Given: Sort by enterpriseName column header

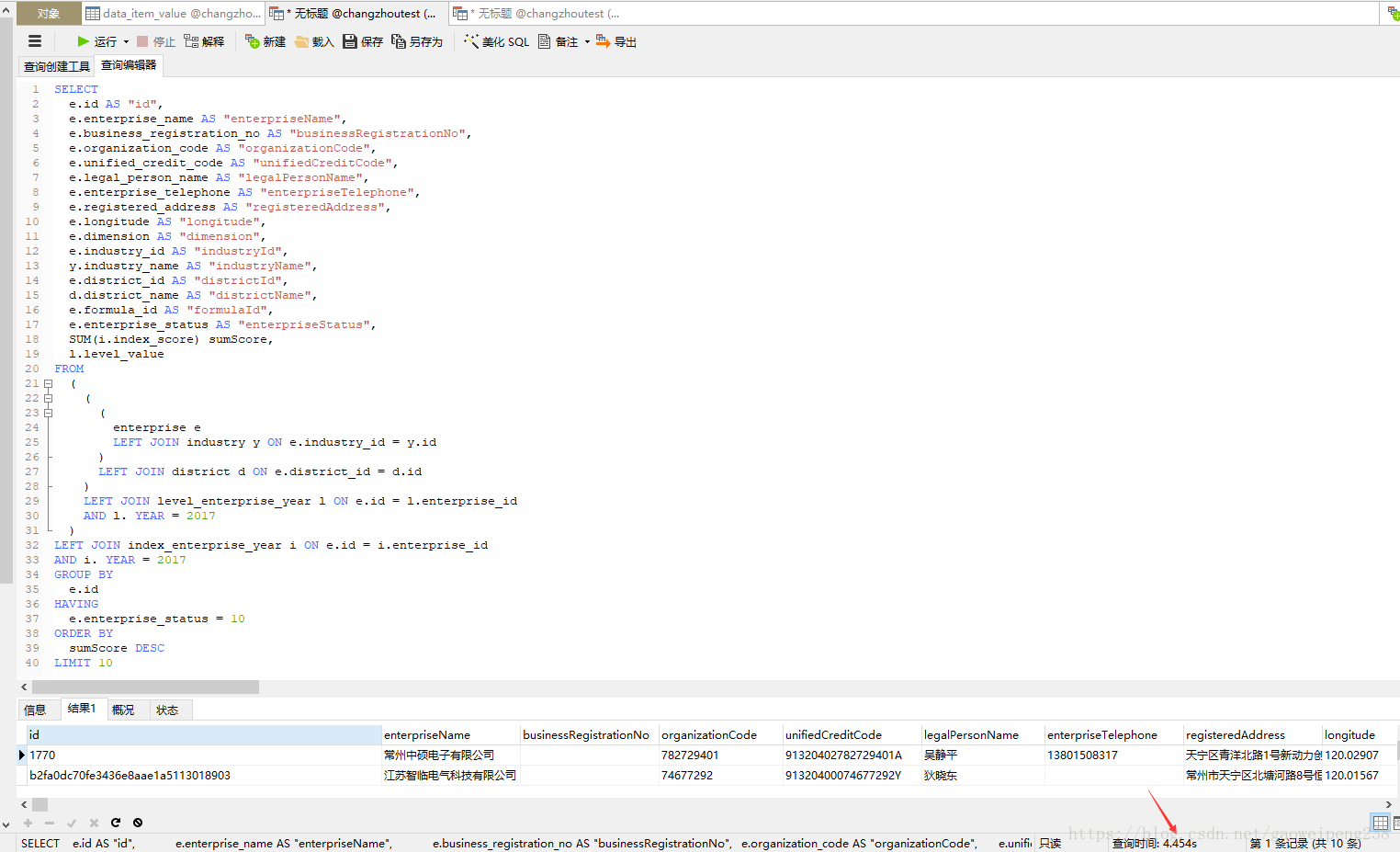Looking at the screenshot, I should tap(451, 734).
